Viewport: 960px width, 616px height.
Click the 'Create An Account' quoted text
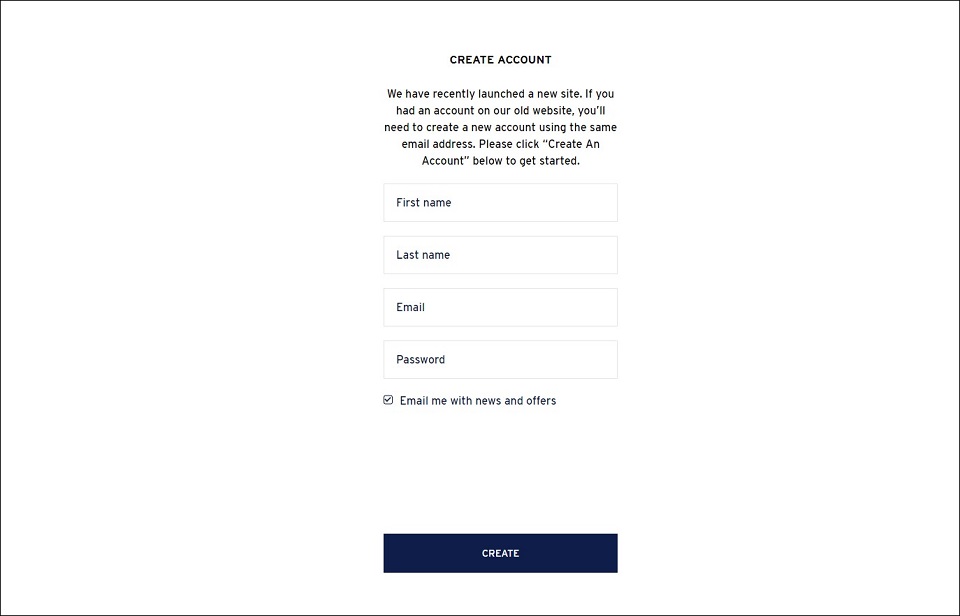point(511,152)
